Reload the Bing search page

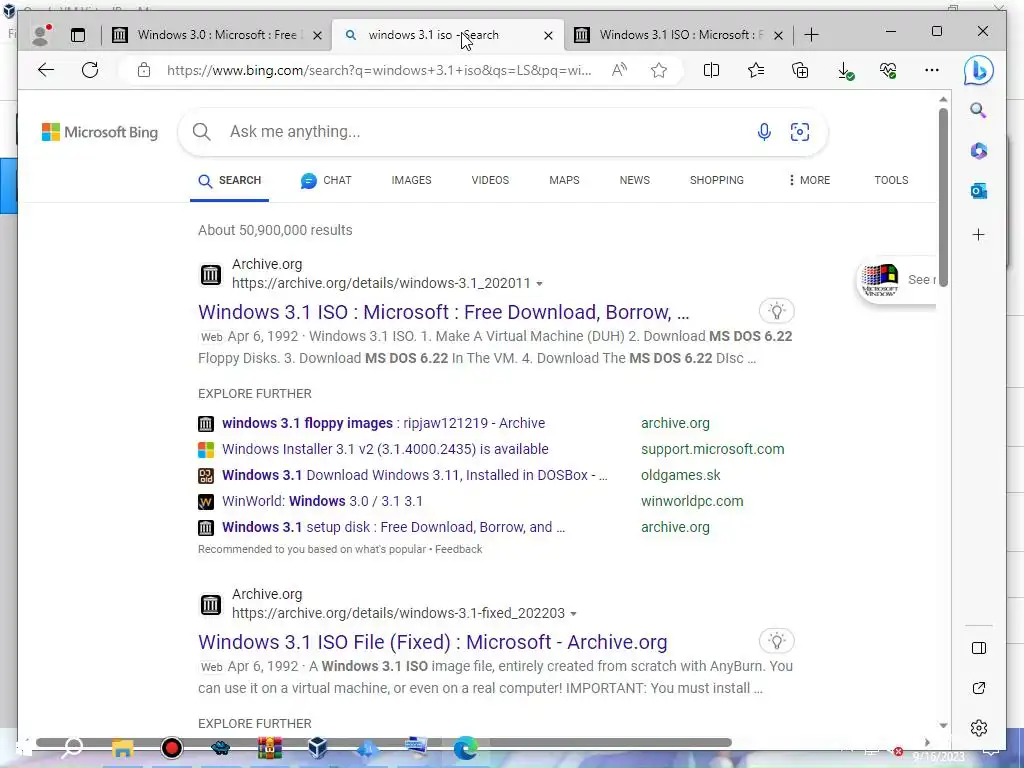[x=90, y=70]
